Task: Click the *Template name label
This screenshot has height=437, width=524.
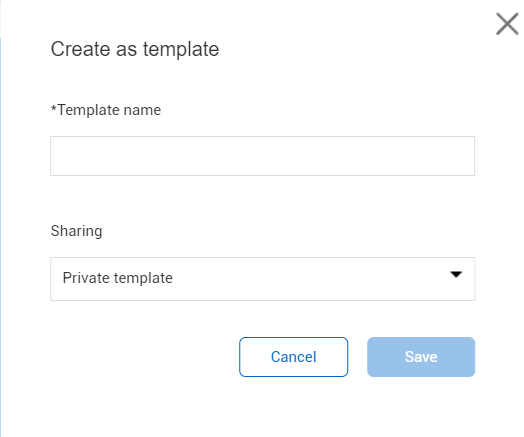Action: pyautogui.click(x=106, y=110)
